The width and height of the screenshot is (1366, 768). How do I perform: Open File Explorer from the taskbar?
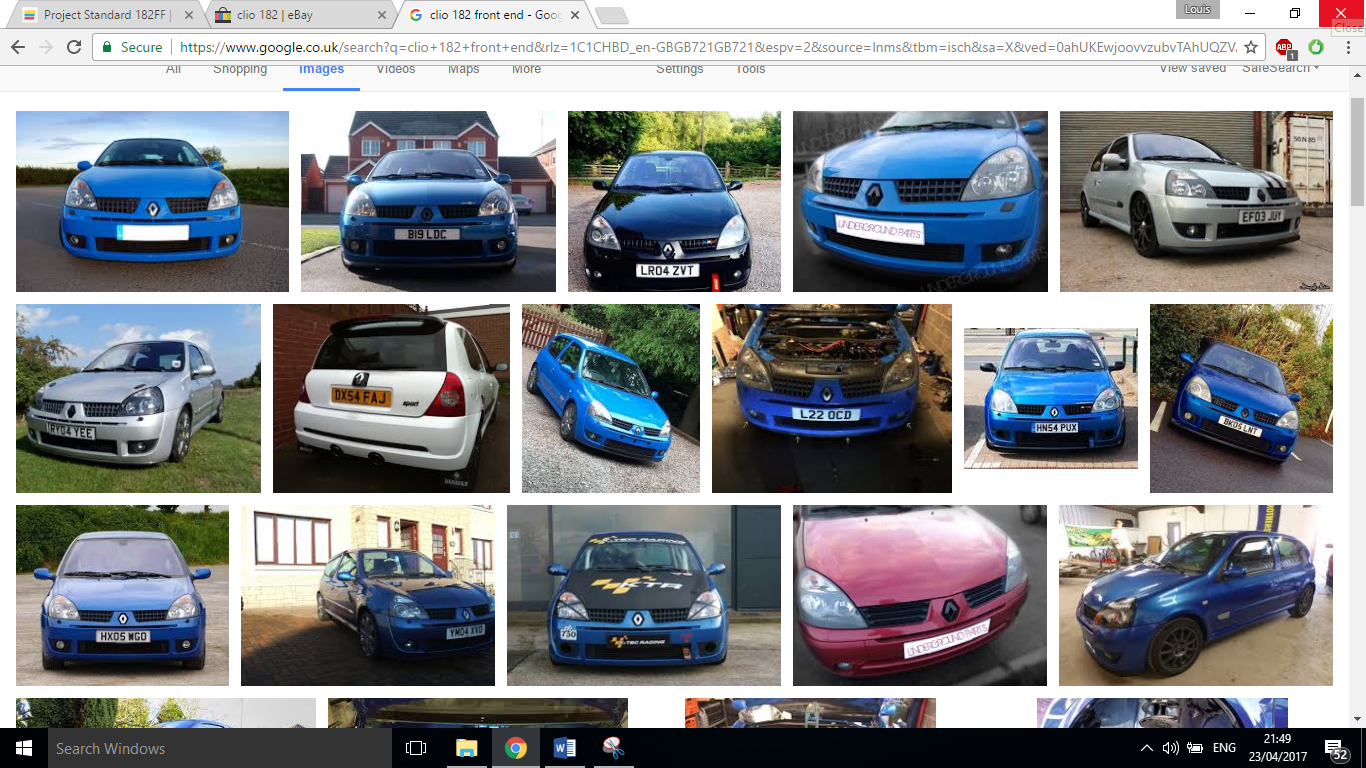[466, 748]
